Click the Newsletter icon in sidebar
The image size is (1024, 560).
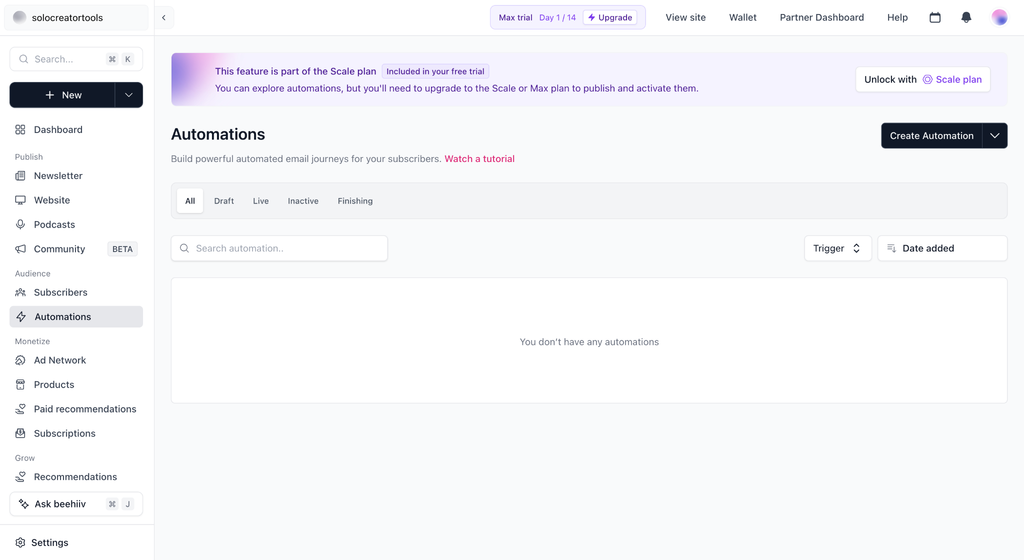(x=20, y=176)
